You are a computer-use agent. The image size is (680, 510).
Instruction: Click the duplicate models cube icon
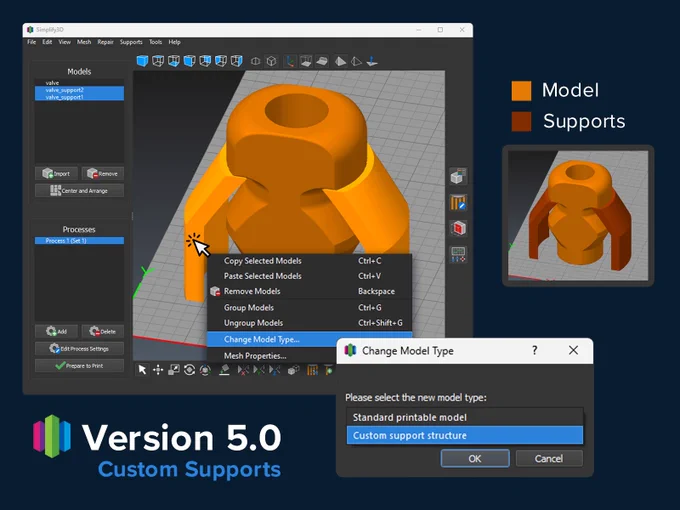coord(294,370)
